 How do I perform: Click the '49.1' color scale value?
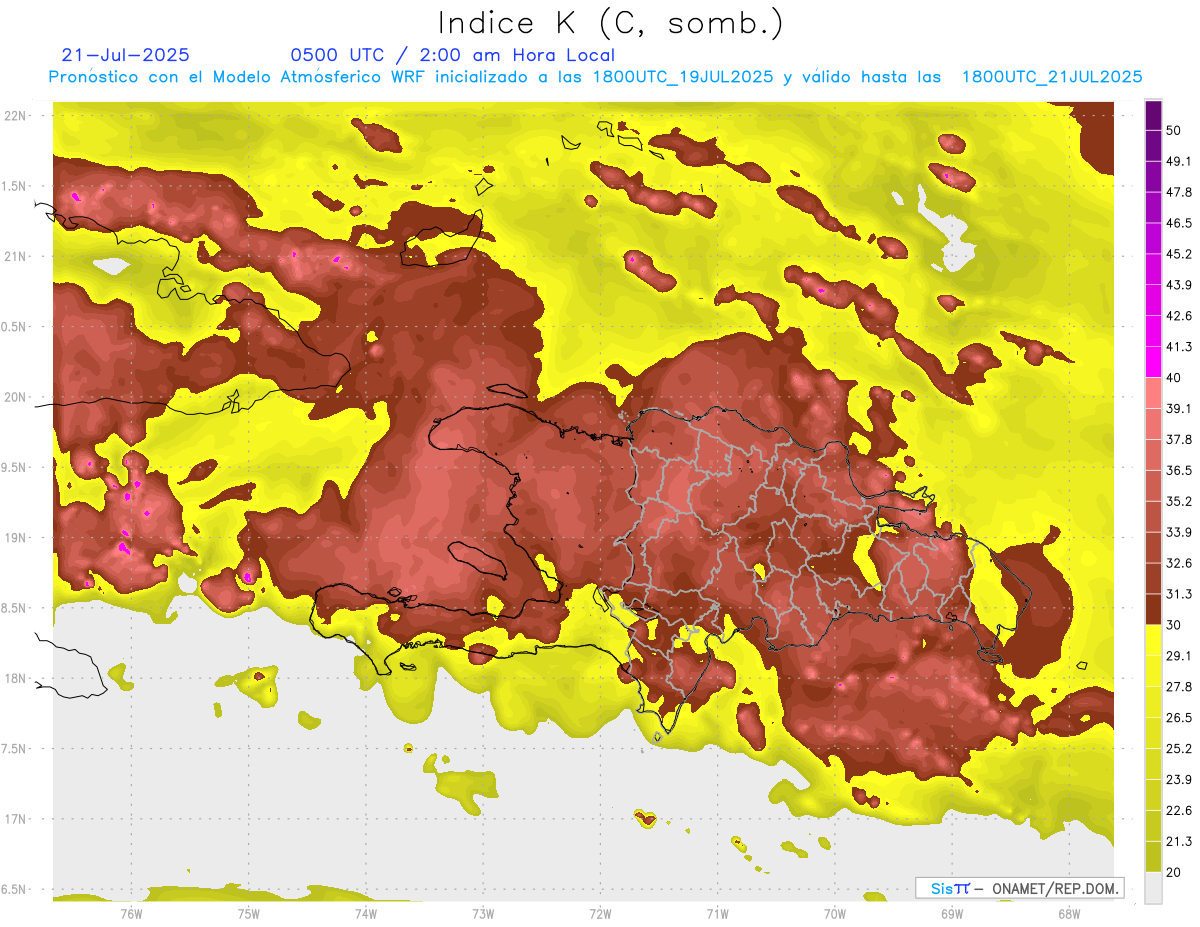tap(1178, 161)
